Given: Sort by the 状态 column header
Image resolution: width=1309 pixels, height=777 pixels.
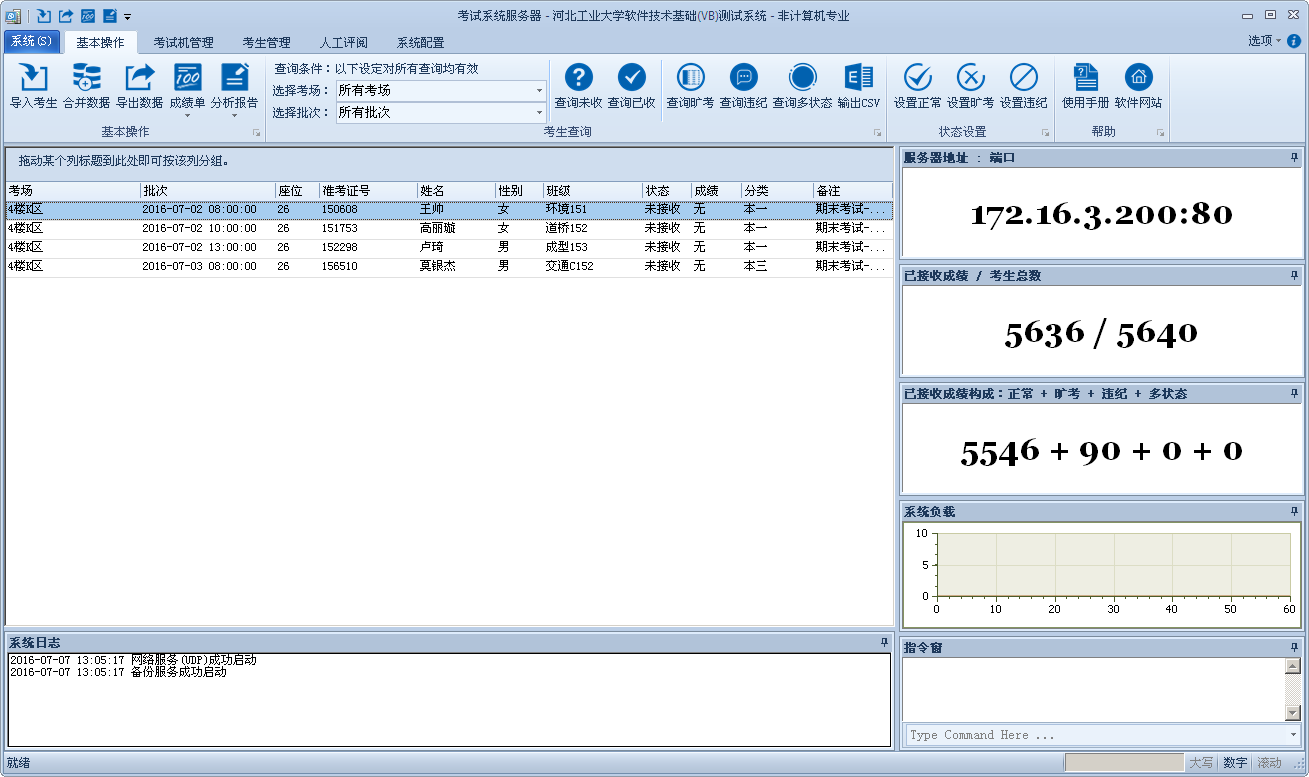Looking at the screenshot, I should point(667,191).
